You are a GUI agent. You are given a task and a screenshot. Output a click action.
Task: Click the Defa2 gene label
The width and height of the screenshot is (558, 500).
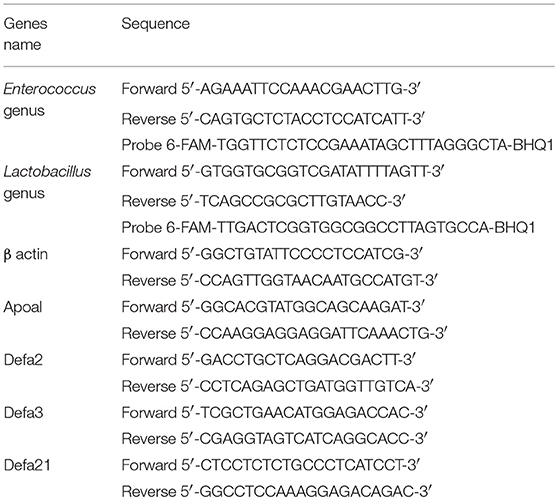click(x=23, y=360)
